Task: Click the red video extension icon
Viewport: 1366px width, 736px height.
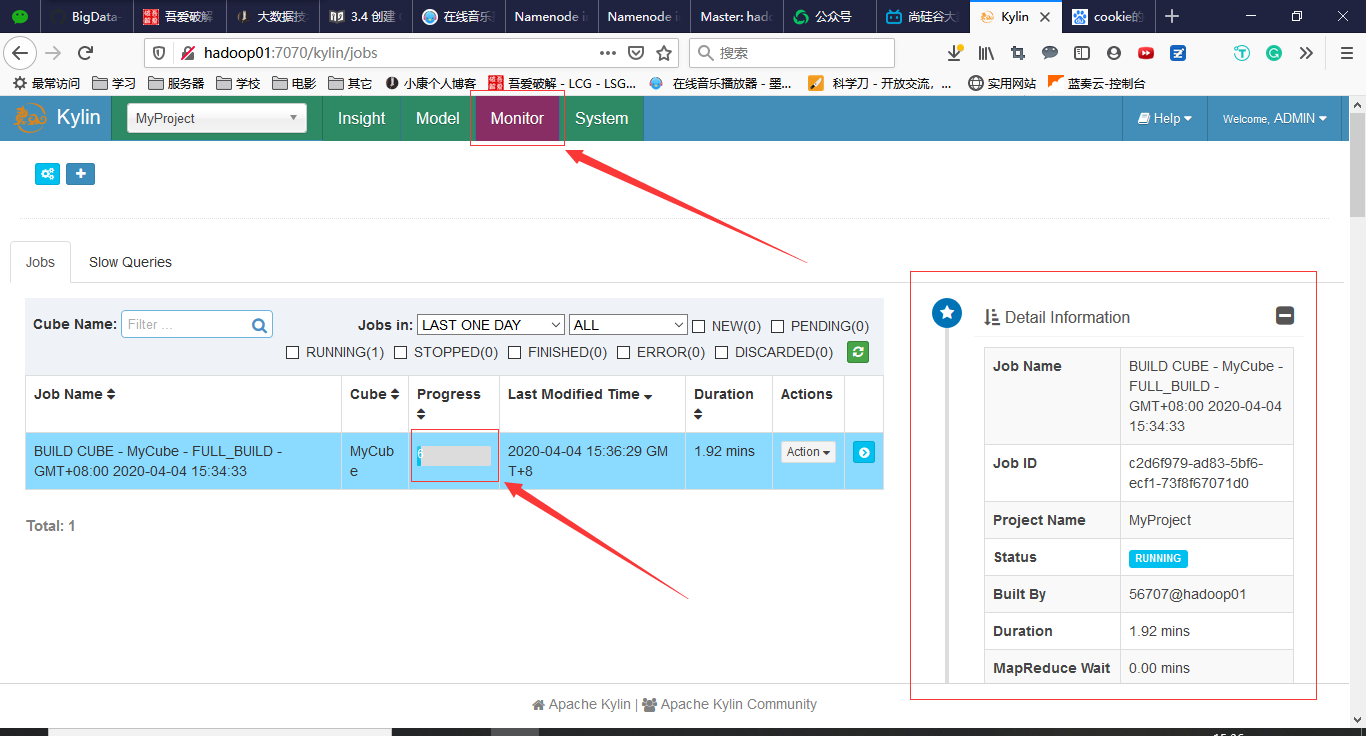Action: 1146,53
